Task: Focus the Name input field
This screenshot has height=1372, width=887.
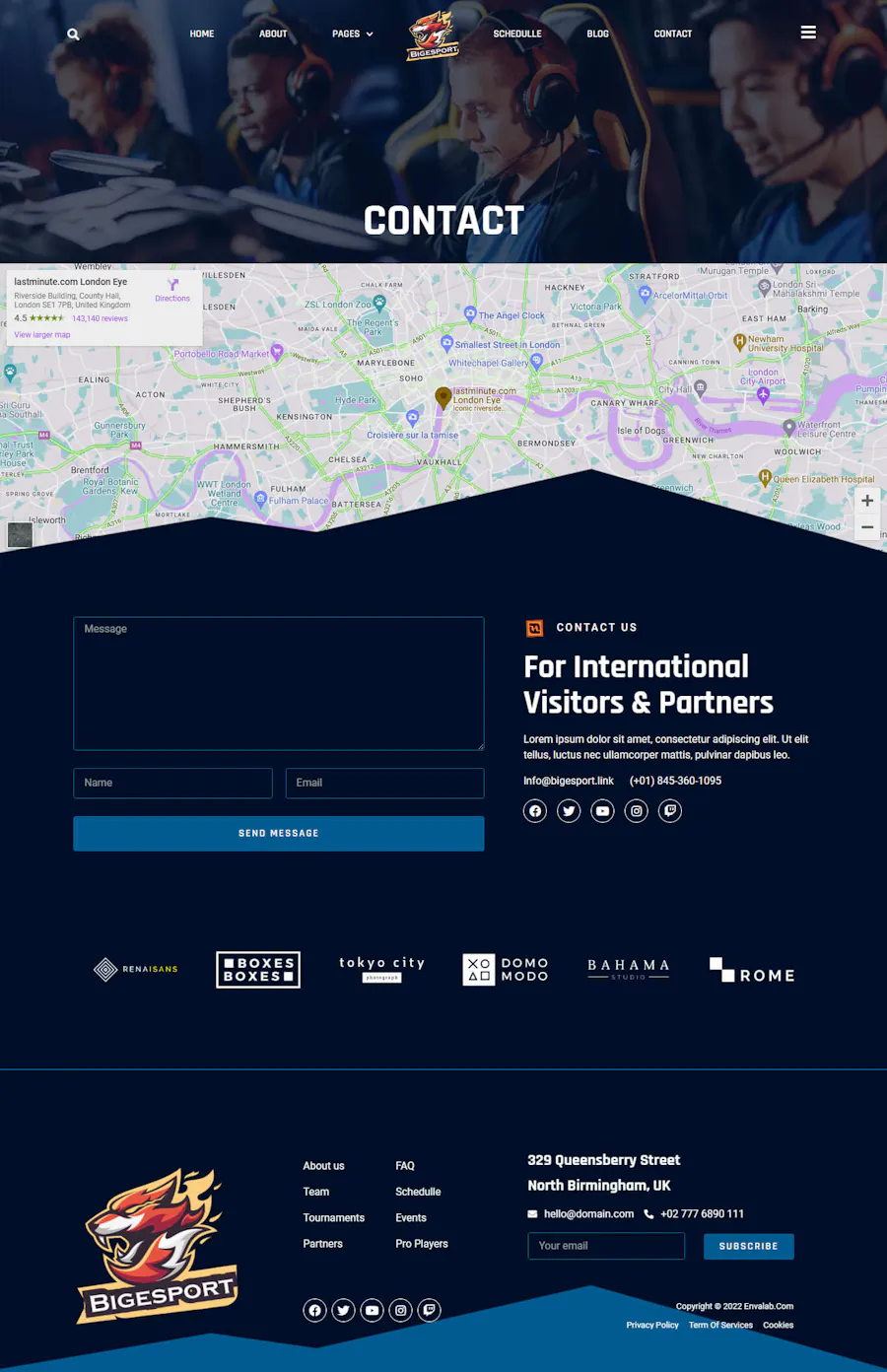Action: coord(172,784)
